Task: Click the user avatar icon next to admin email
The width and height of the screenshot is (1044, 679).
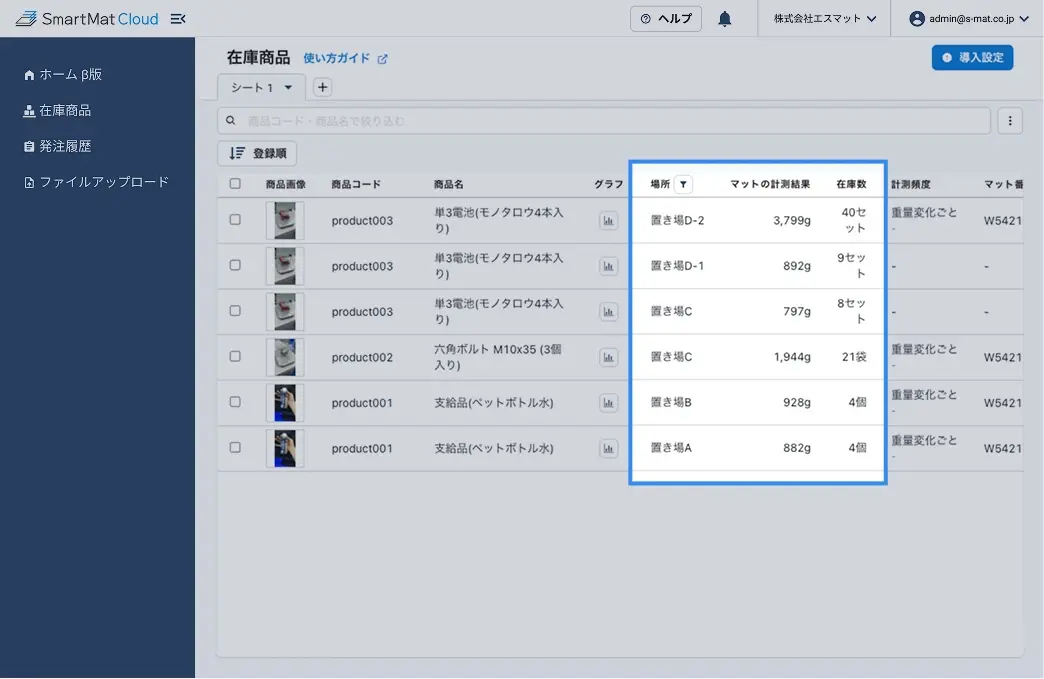Action: [917, 19]
